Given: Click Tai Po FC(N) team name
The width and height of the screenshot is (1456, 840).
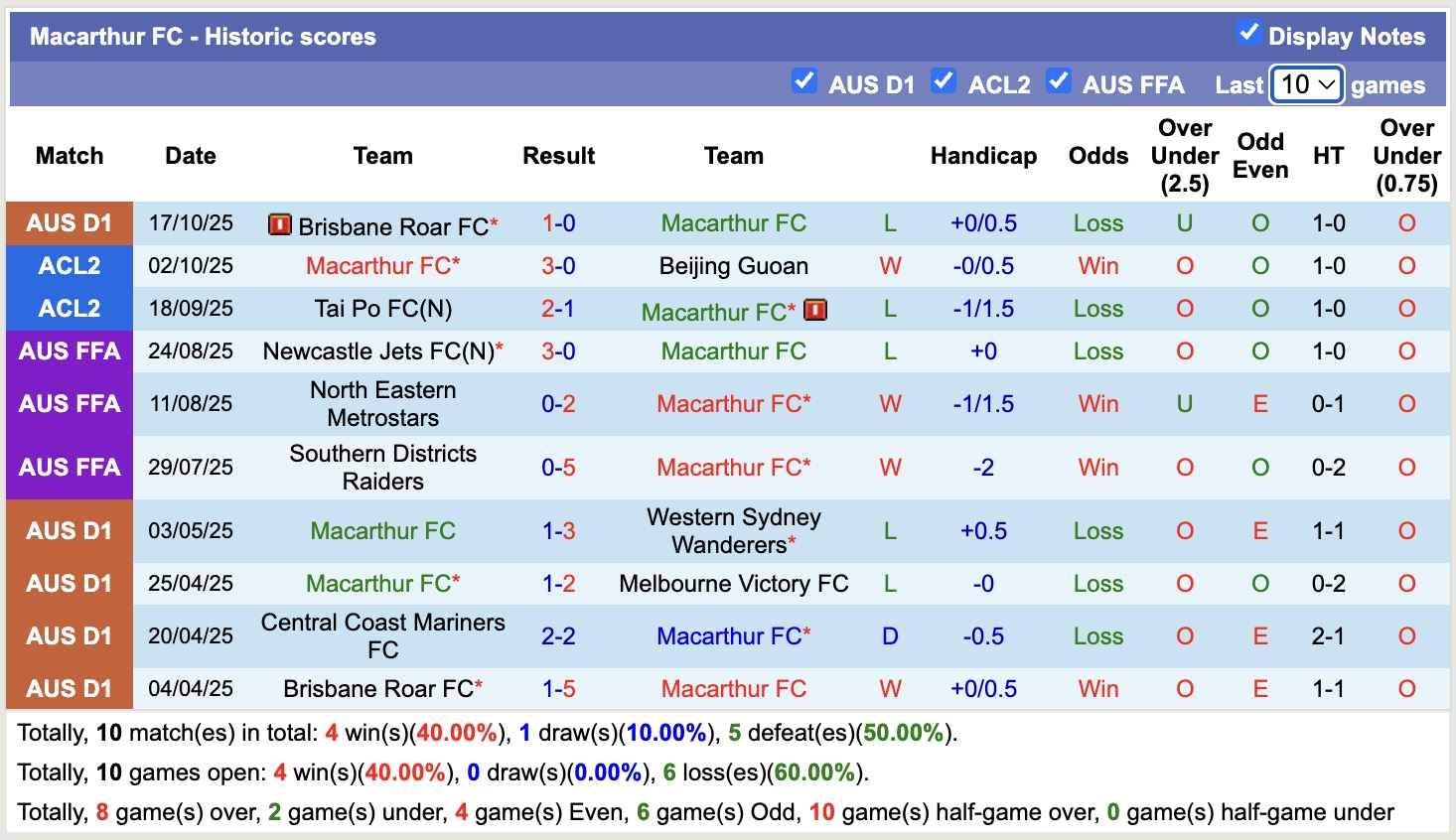Looking at the screenshot, I should (x=382, y=309).
